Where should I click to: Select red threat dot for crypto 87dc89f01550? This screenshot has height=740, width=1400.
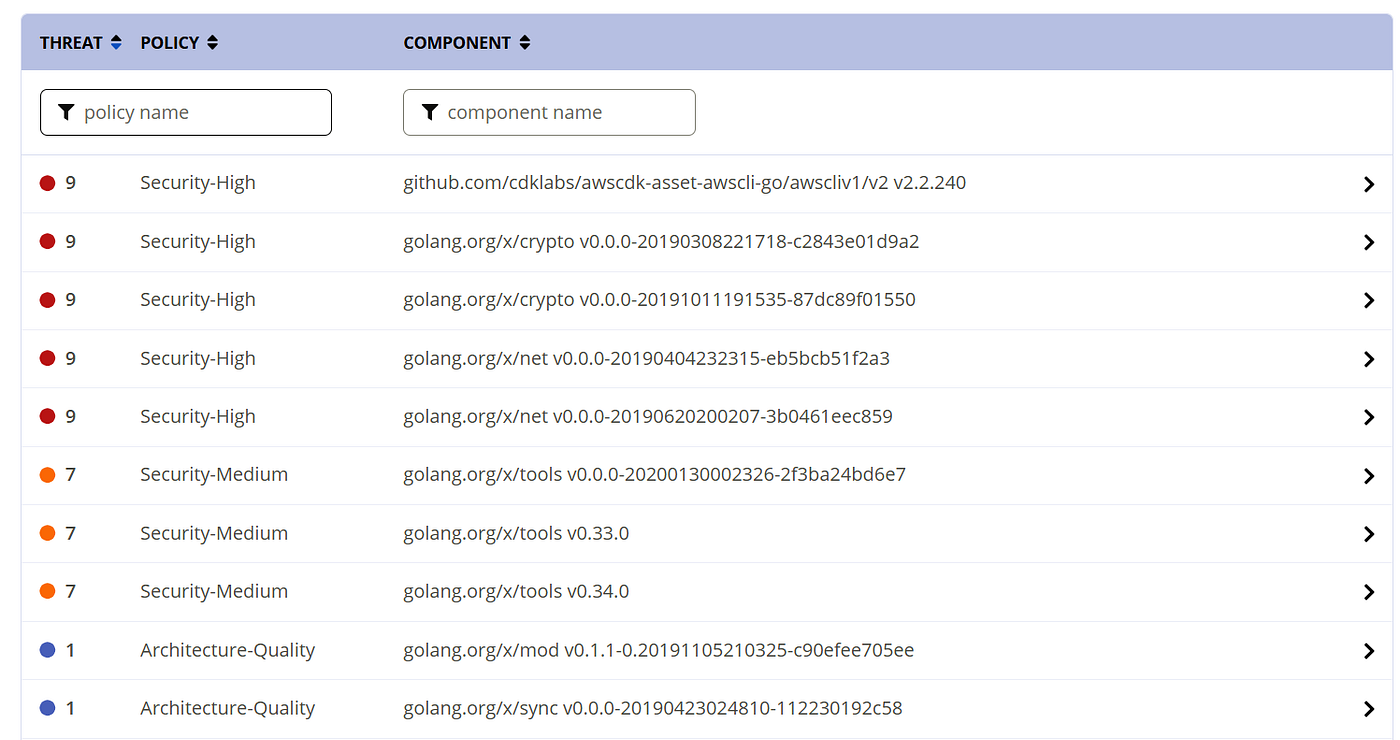pyautogui.click(x=47, y=300)
